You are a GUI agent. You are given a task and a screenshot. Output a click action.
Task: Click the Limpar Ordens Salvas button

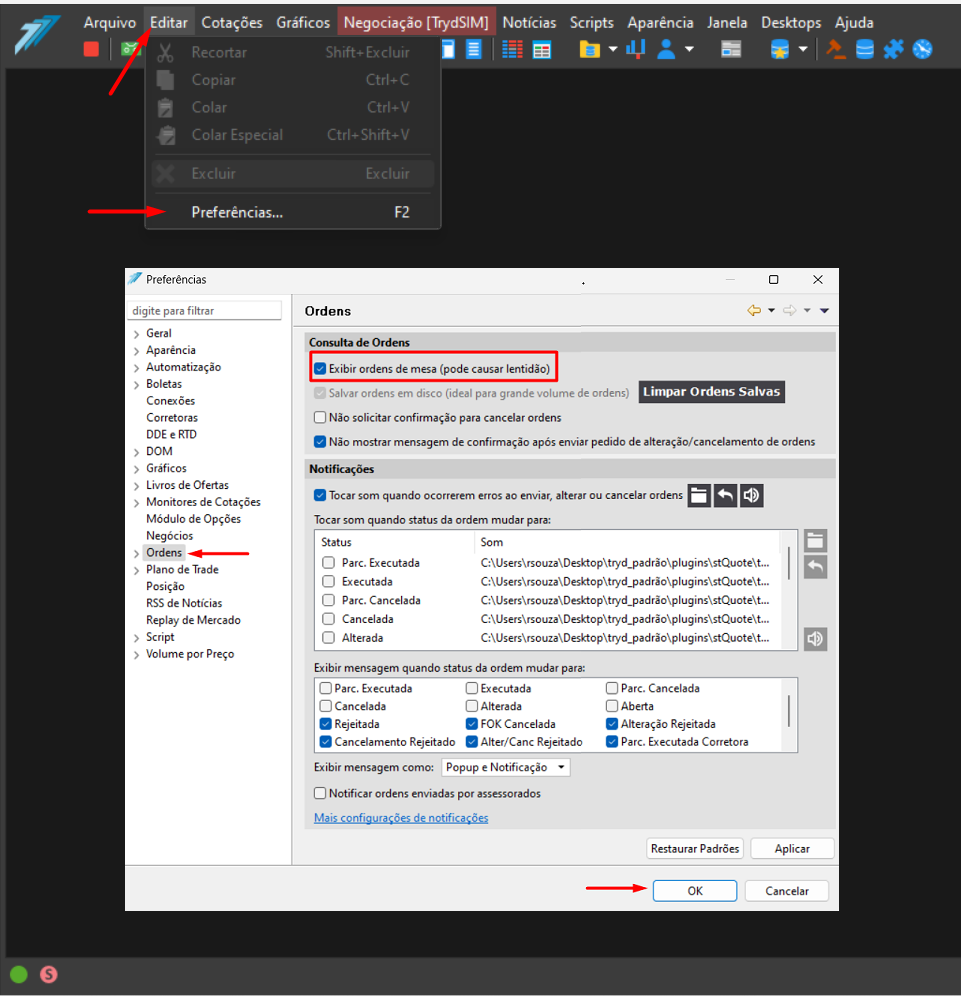point(711,392)
